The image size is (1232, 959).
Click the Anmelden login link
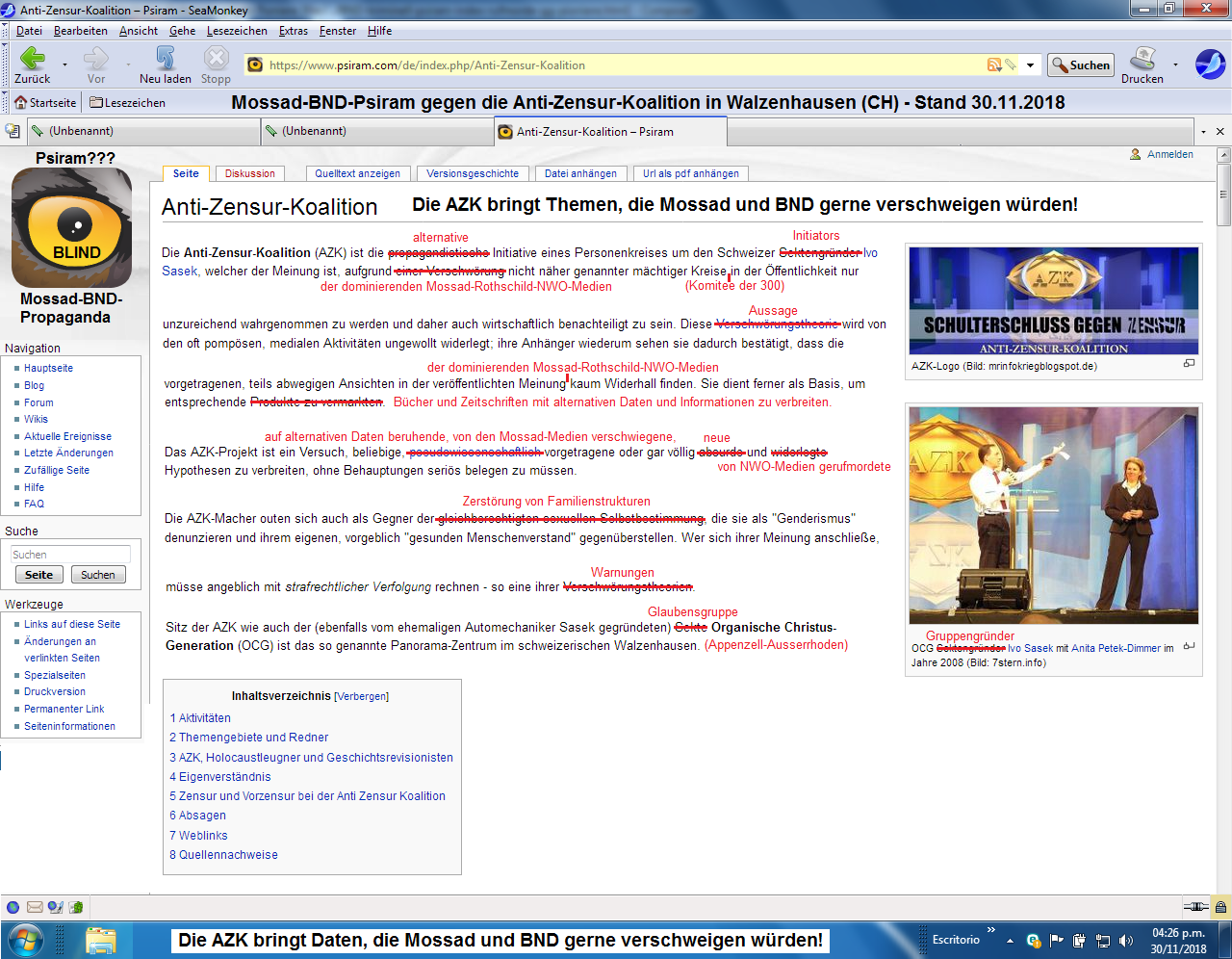[1170, 154]
